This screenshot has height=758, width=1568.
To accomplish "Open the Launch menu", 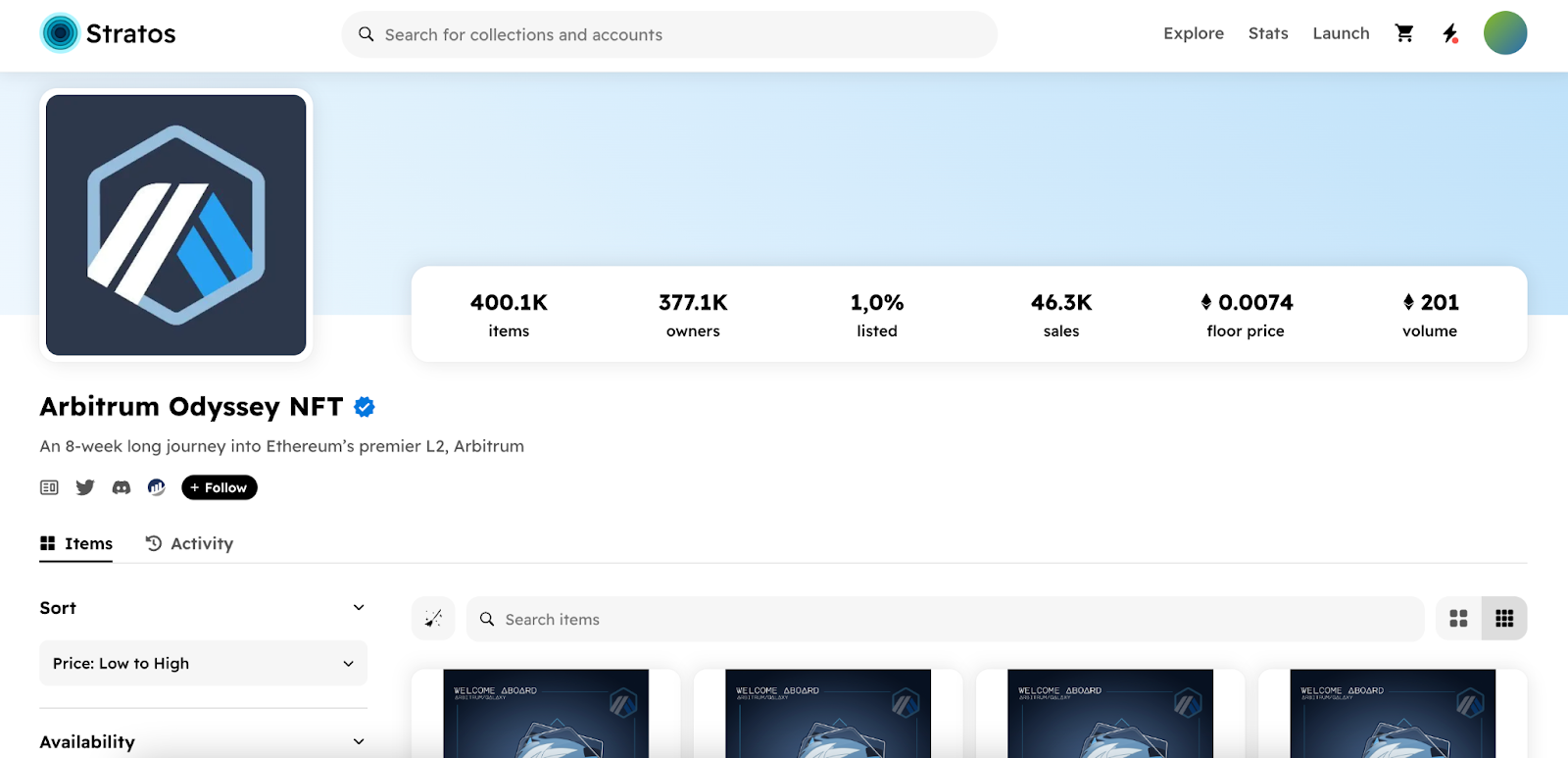I will click(1341, 33).
